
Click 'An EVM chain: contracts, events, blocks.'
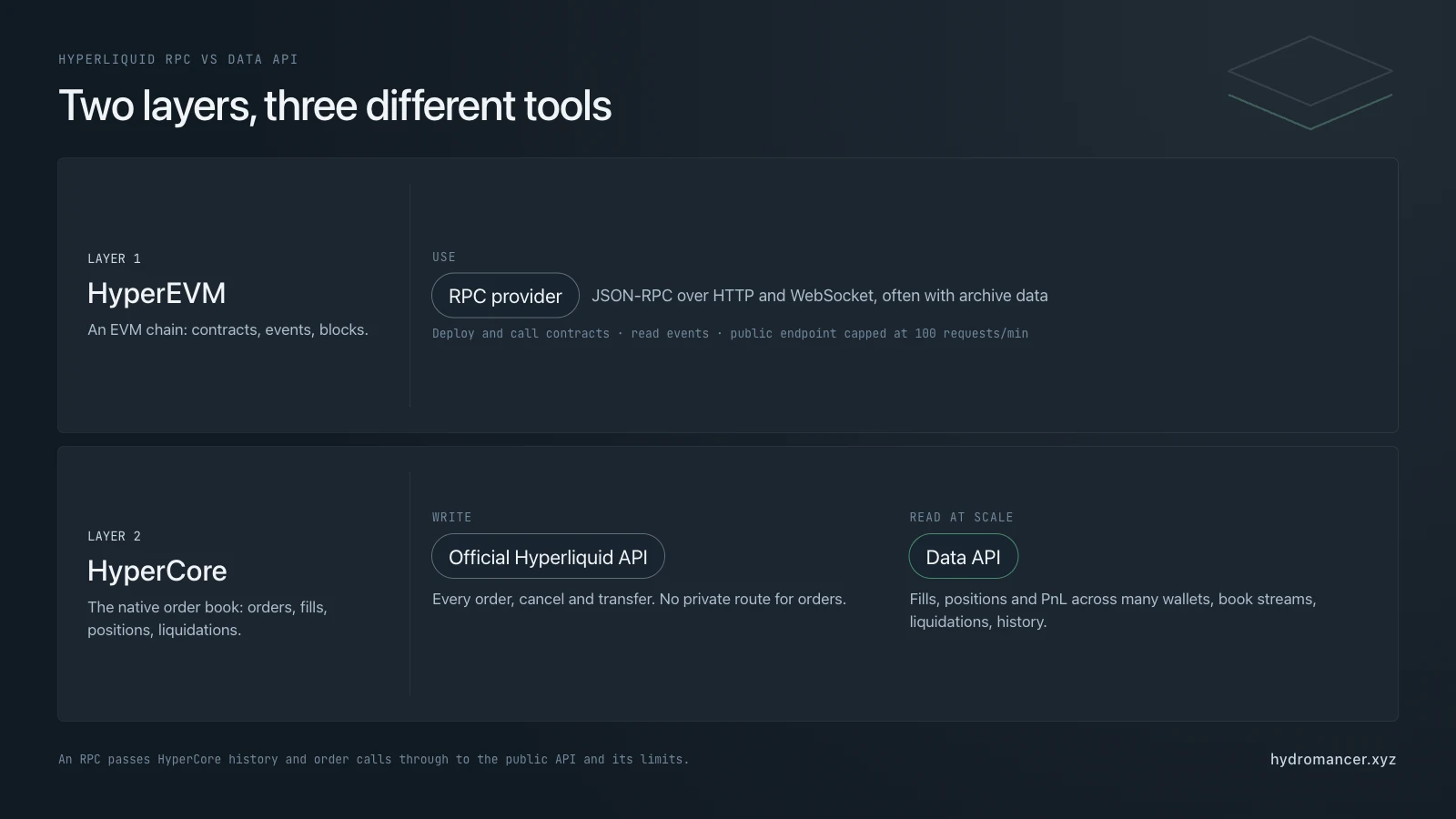click(227, 329)
